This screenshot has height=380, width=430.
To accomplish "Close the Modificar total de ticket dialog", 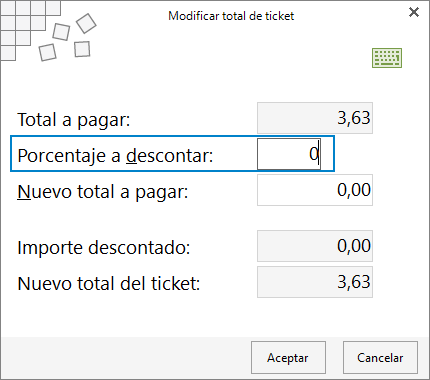I will point(414,12).
